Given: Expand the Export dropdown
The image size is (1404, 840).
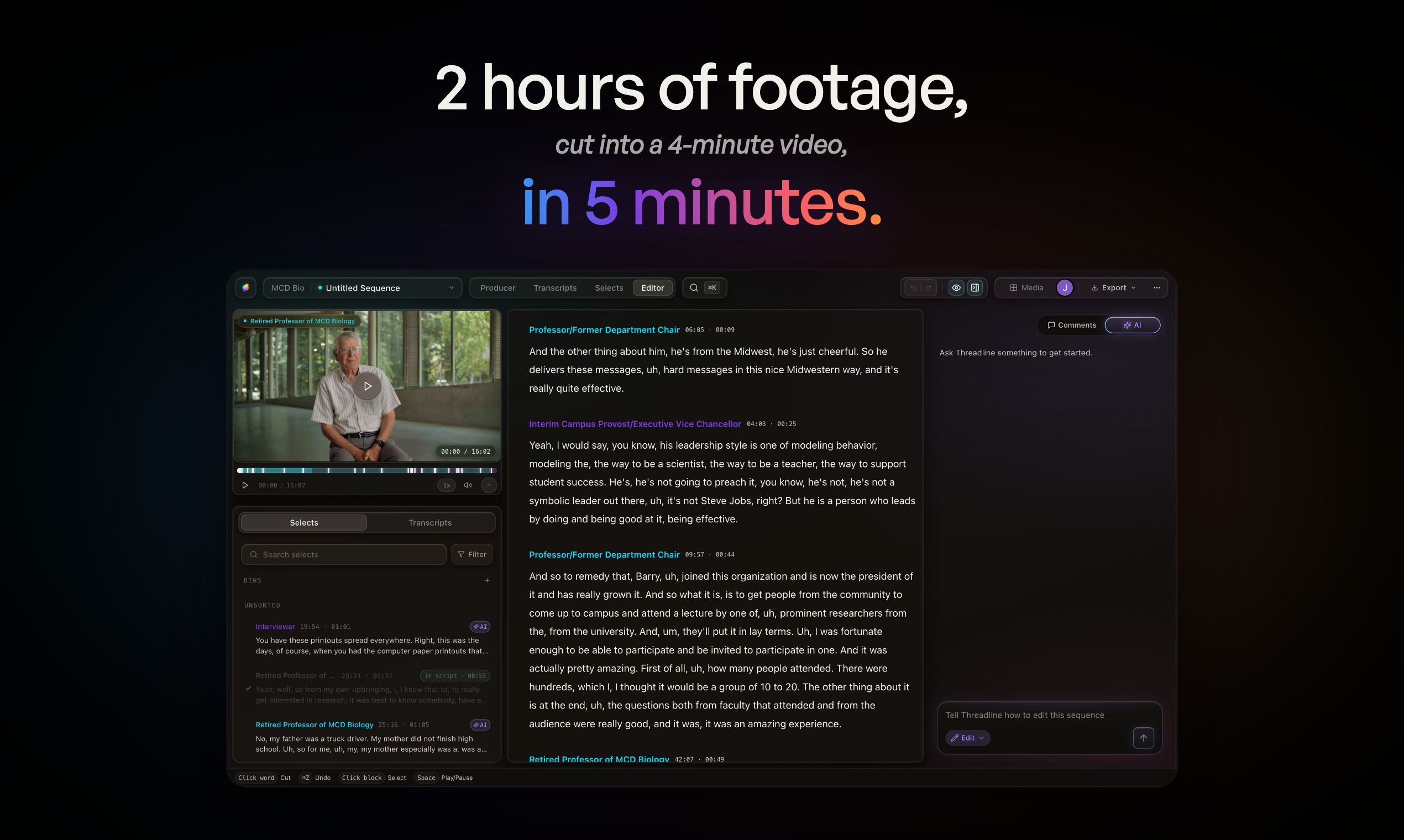Looking at the screenshot, I should pos(1114,287).
